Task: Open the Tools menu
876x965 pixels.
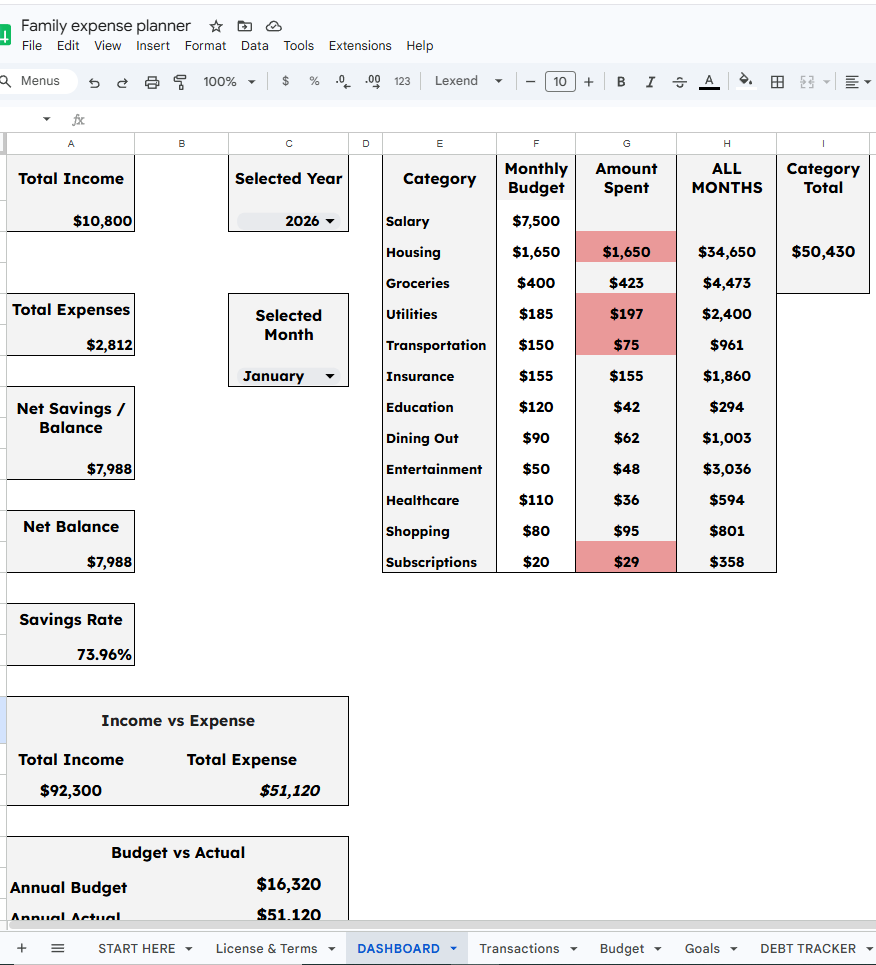Action: click(x=298, y=46)
